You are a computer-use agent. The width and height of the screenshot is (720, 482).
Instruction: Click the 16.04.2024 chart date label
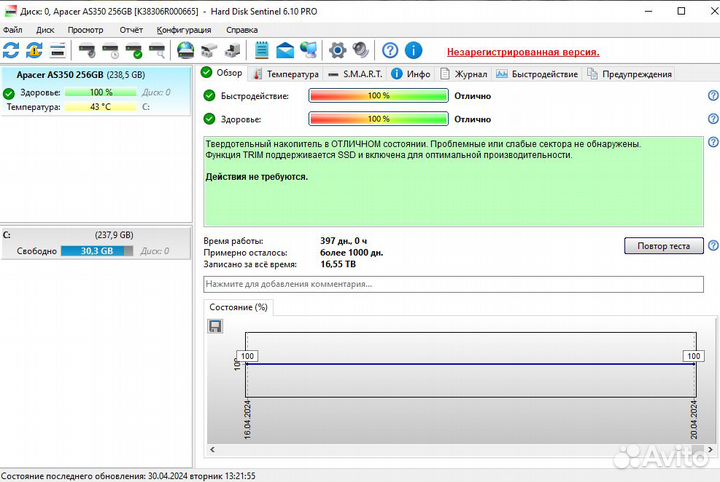click(247, 420)
